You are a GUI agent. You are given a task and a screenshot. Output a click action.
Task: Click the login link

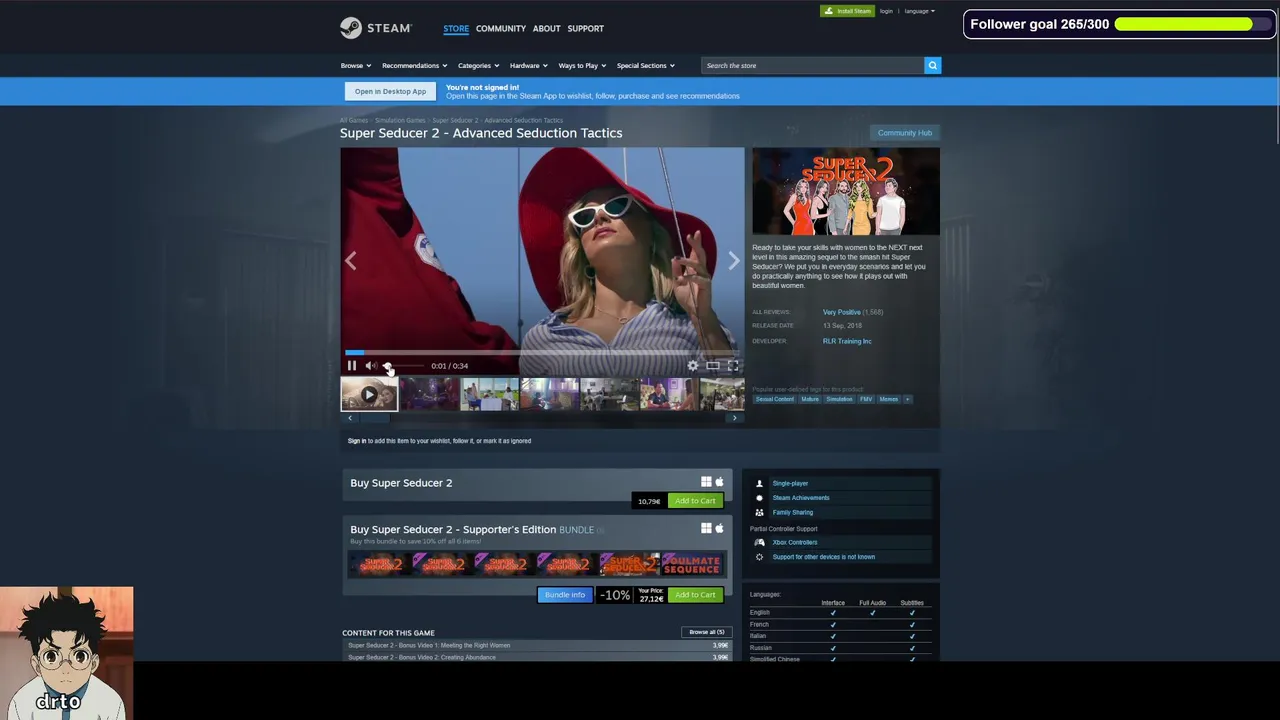[x=886, y=11]
